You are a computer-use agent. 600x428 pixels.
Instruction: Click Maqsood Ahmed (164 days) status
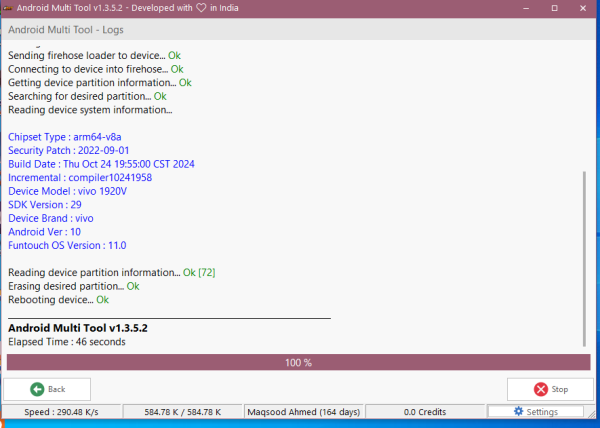coord(304,412)
